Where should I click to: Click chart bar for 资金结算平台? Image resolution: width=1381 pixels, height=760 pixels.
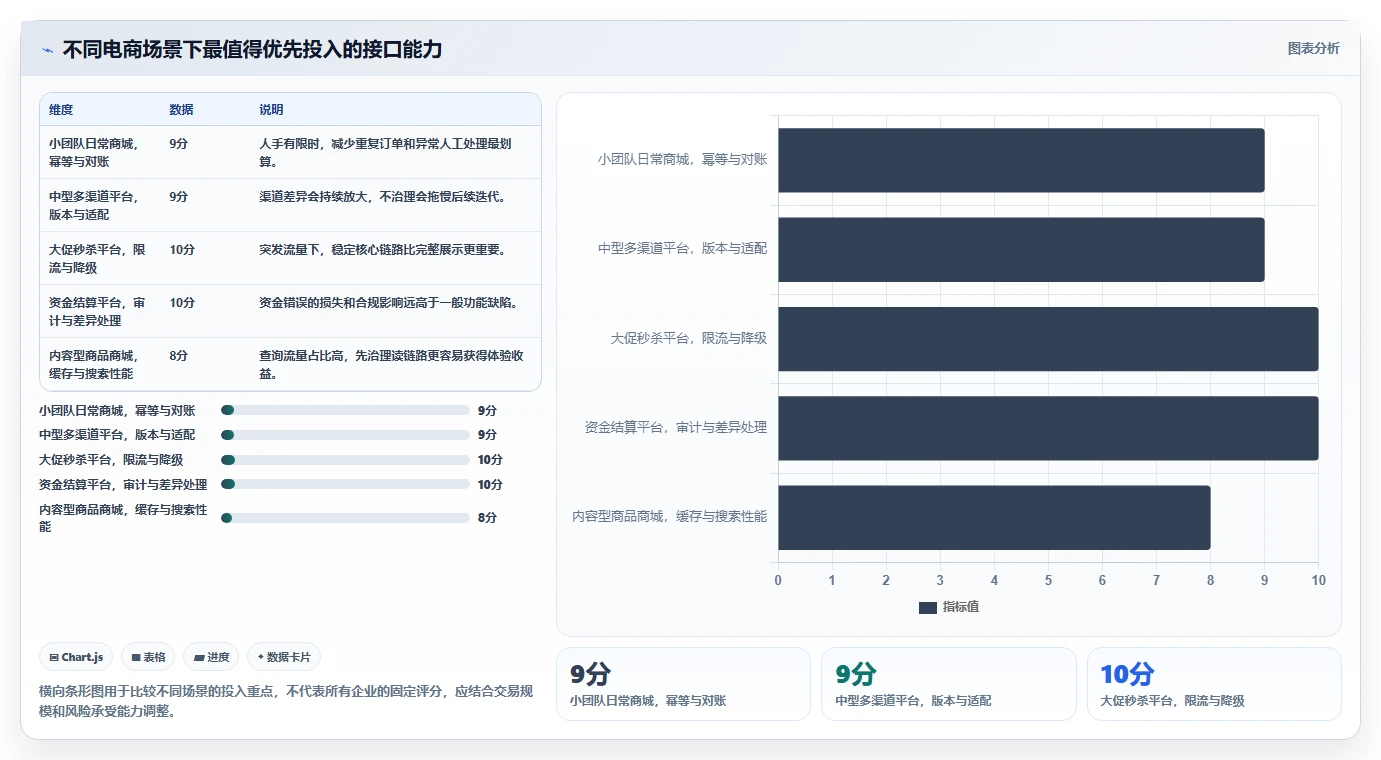[1048, 428]
